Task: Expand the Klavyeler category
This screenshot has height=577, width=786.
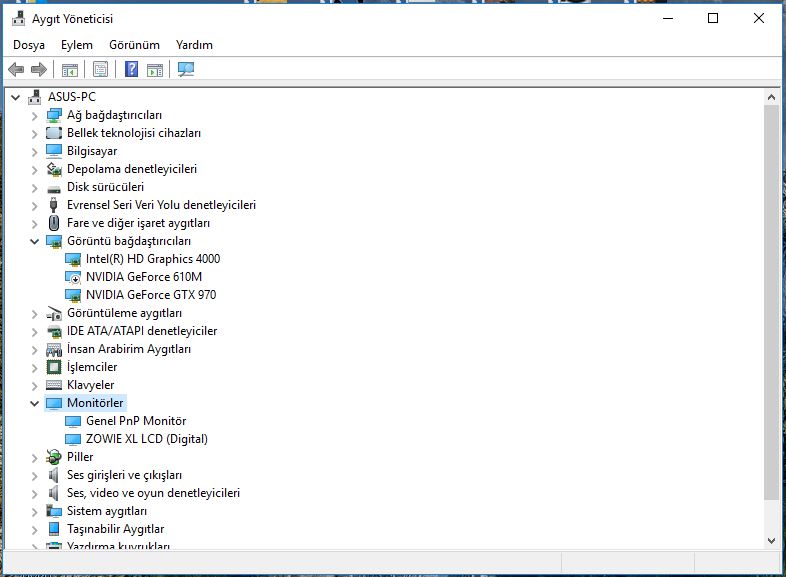Action: 34,386
